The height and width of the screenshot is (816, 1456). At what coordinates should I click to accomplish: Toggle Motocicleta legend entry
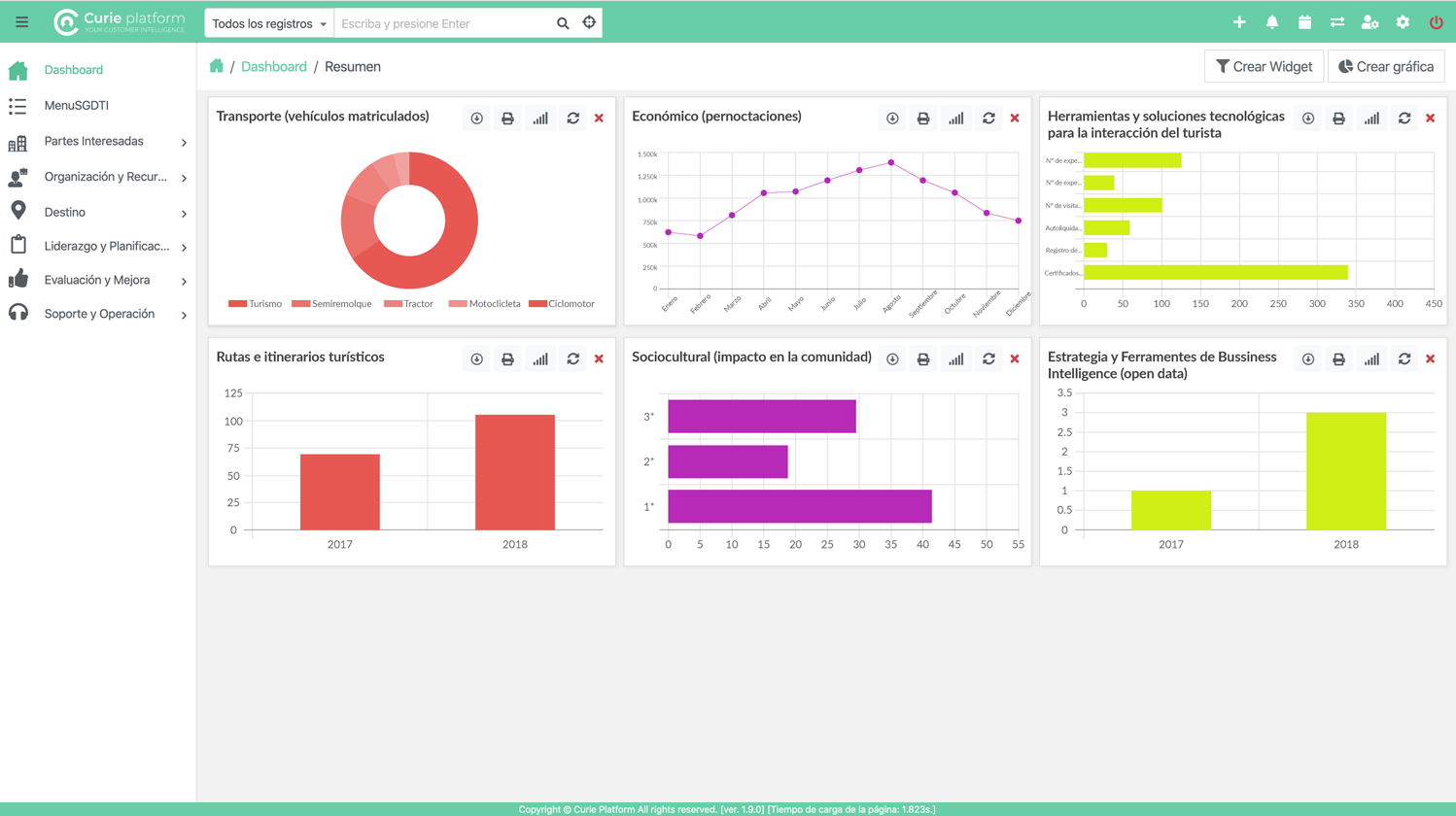[485, 304]
